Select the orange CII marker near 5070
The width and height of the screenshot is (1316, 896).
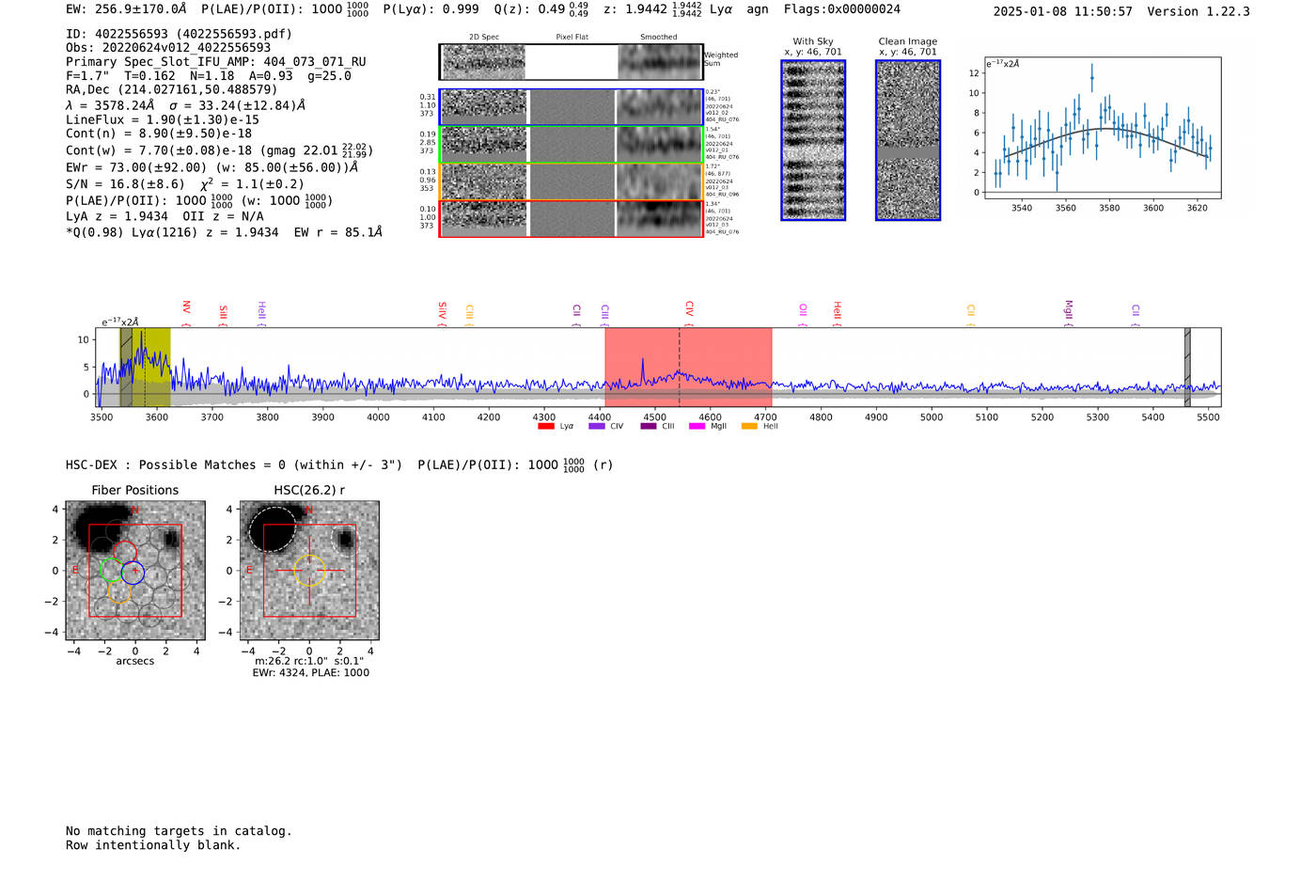971,314
